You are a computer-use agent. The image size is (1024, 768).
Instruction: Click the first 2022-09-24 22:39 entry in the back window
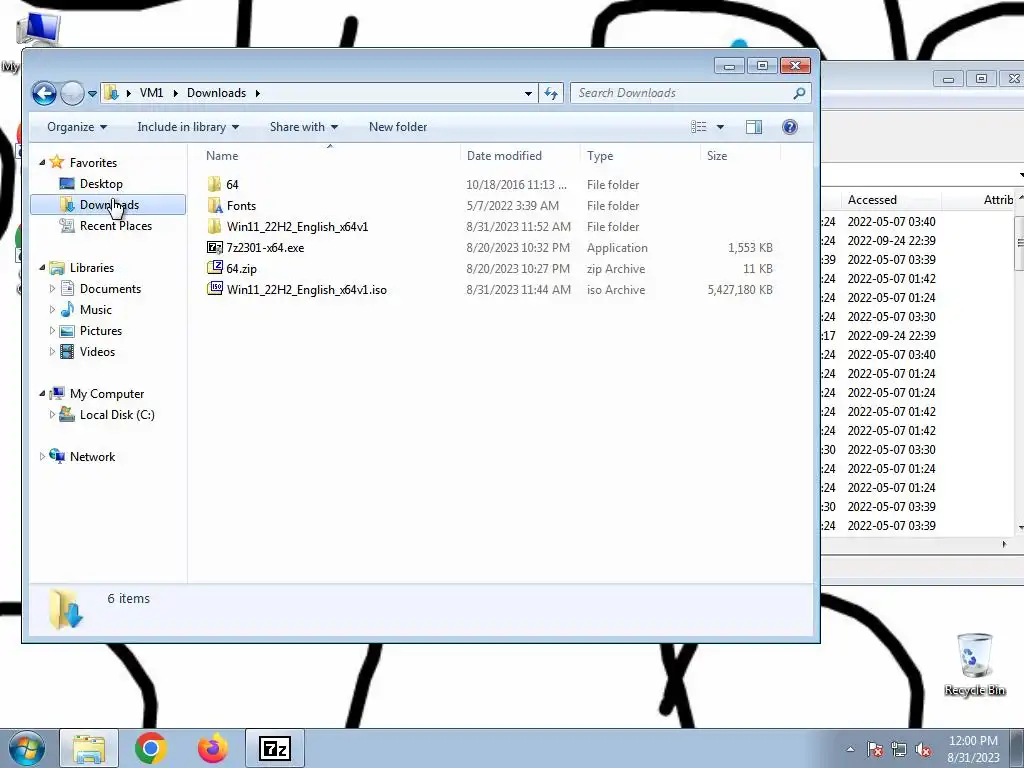coord(891,241)
